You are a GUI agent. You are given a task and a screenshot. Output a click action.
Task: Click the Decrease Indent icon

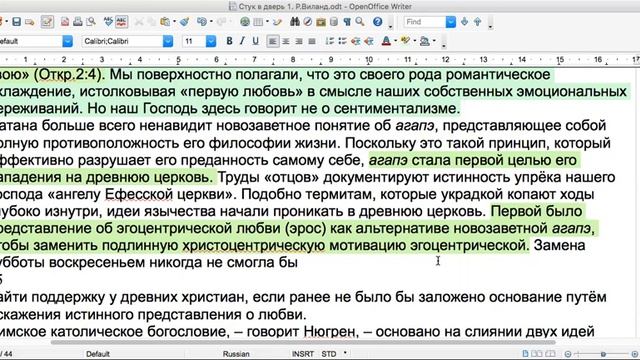click(x=356, y=41)
